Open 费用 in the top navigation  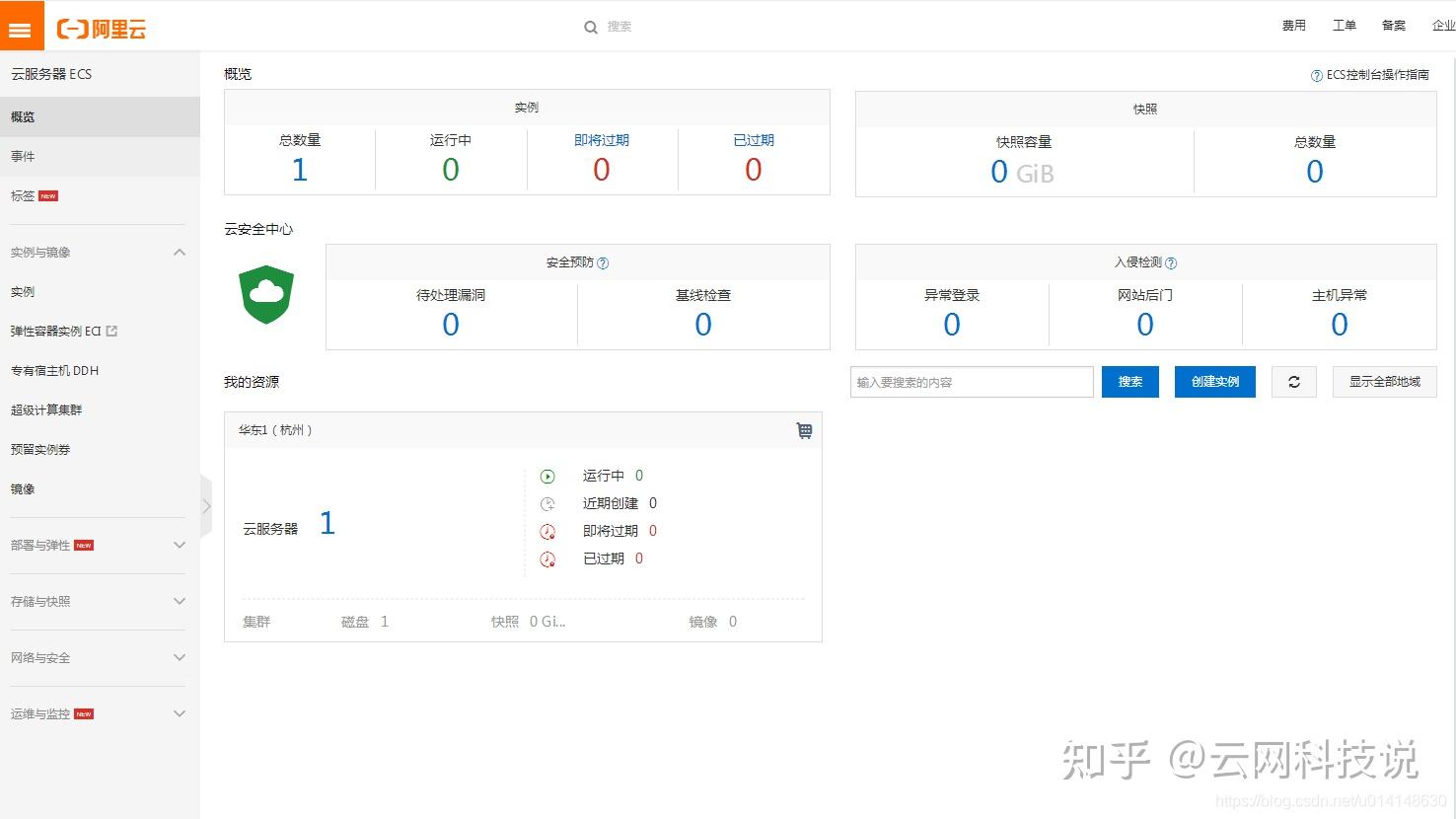pos(1293,26)
